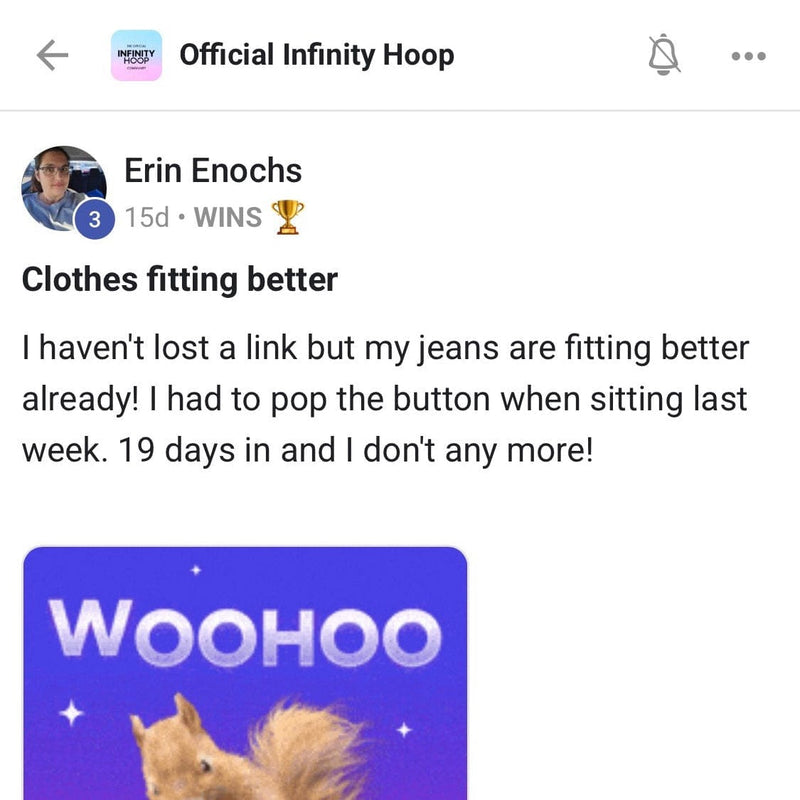Screen dimensions: 800x800
Task: Click the 15d post timestamp
Action: 147,218
